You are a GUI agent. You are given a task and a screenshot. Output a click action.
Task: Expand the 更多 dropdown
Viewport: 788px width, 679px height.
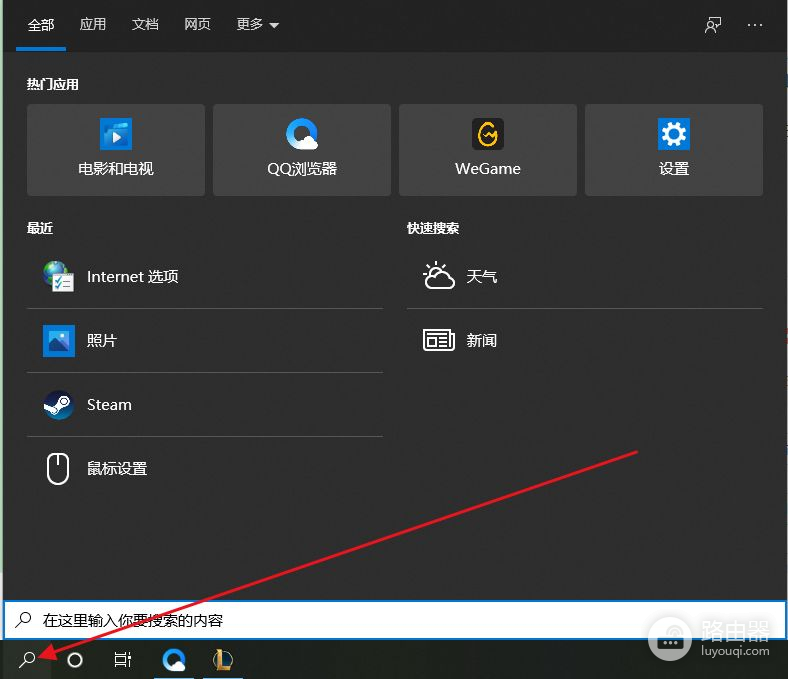pos(257,25)
